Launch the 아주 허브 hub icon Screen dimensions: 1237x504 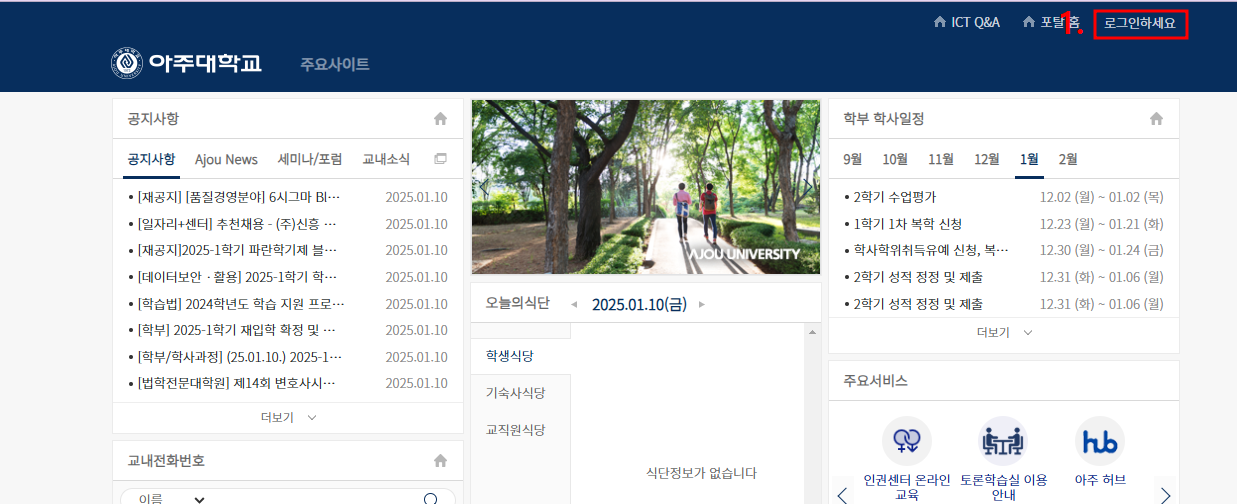tap(1099, 441)
